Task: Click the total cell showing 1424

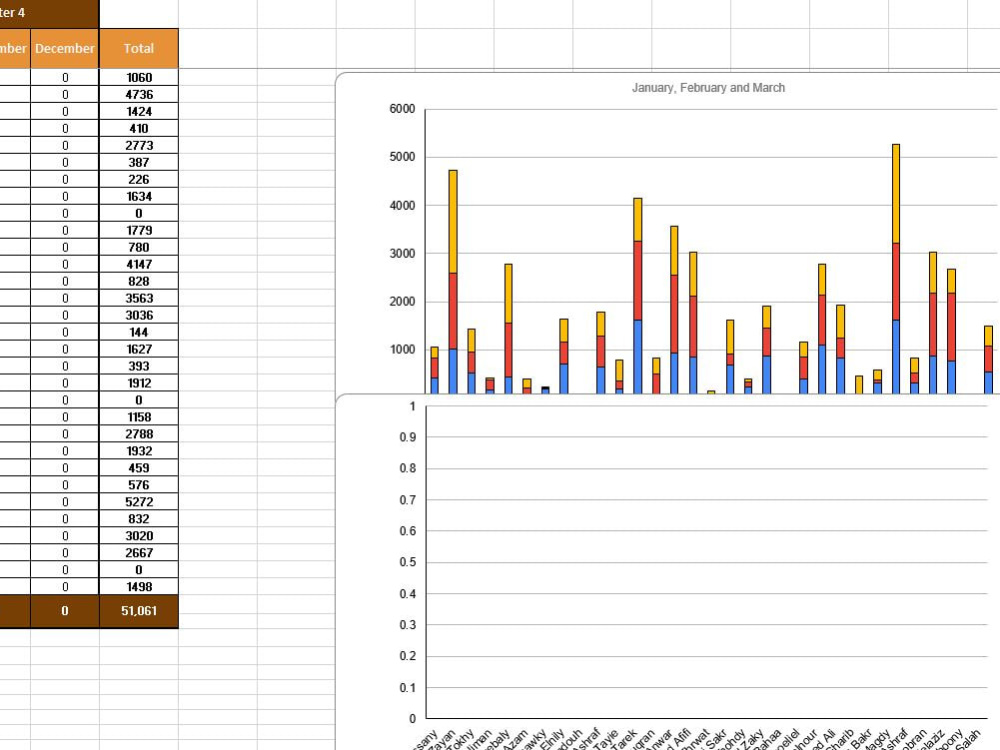Action: [x=138, y=111]
